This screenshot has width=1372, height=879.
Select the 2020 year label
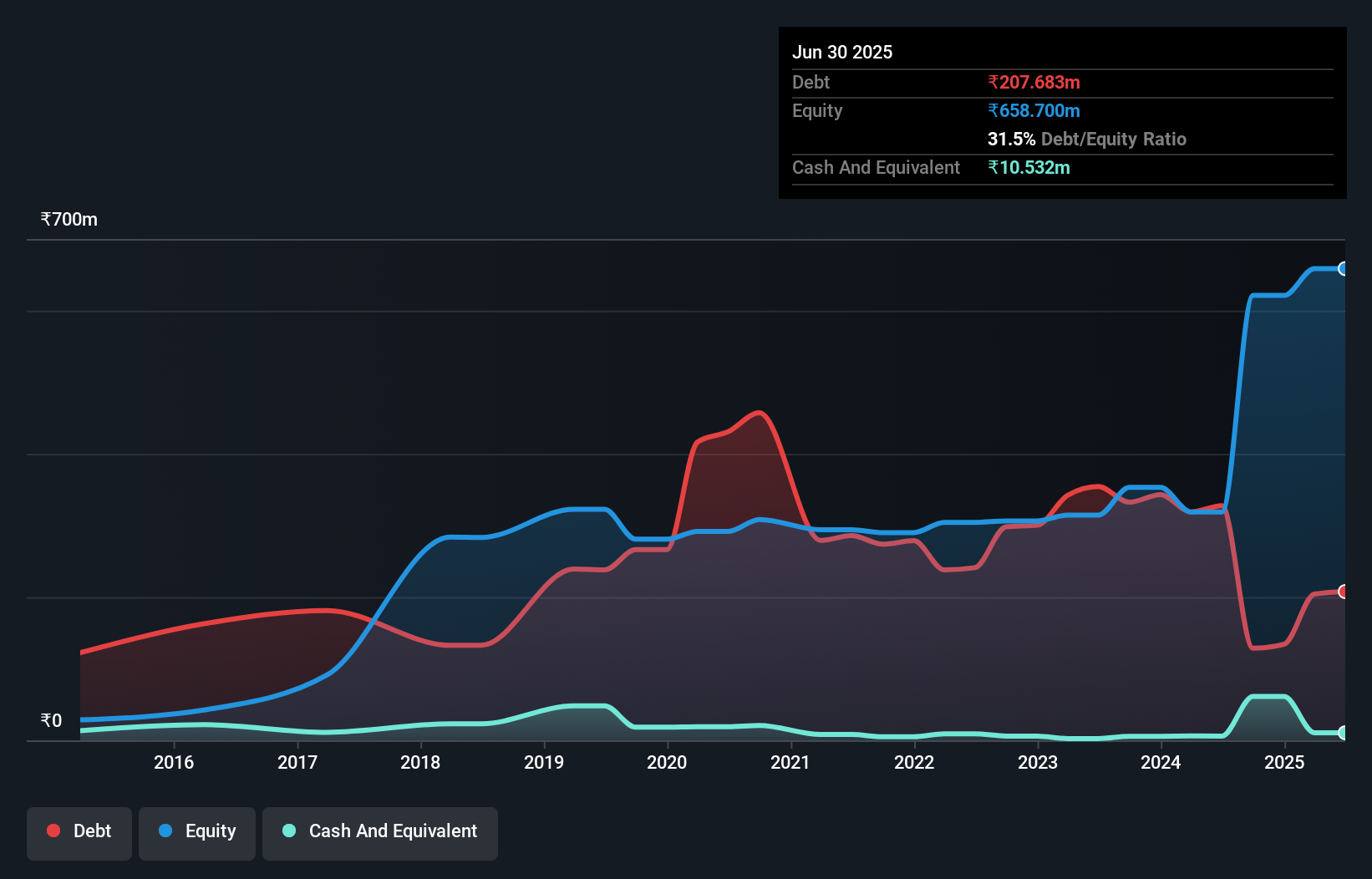coord(666,762)
